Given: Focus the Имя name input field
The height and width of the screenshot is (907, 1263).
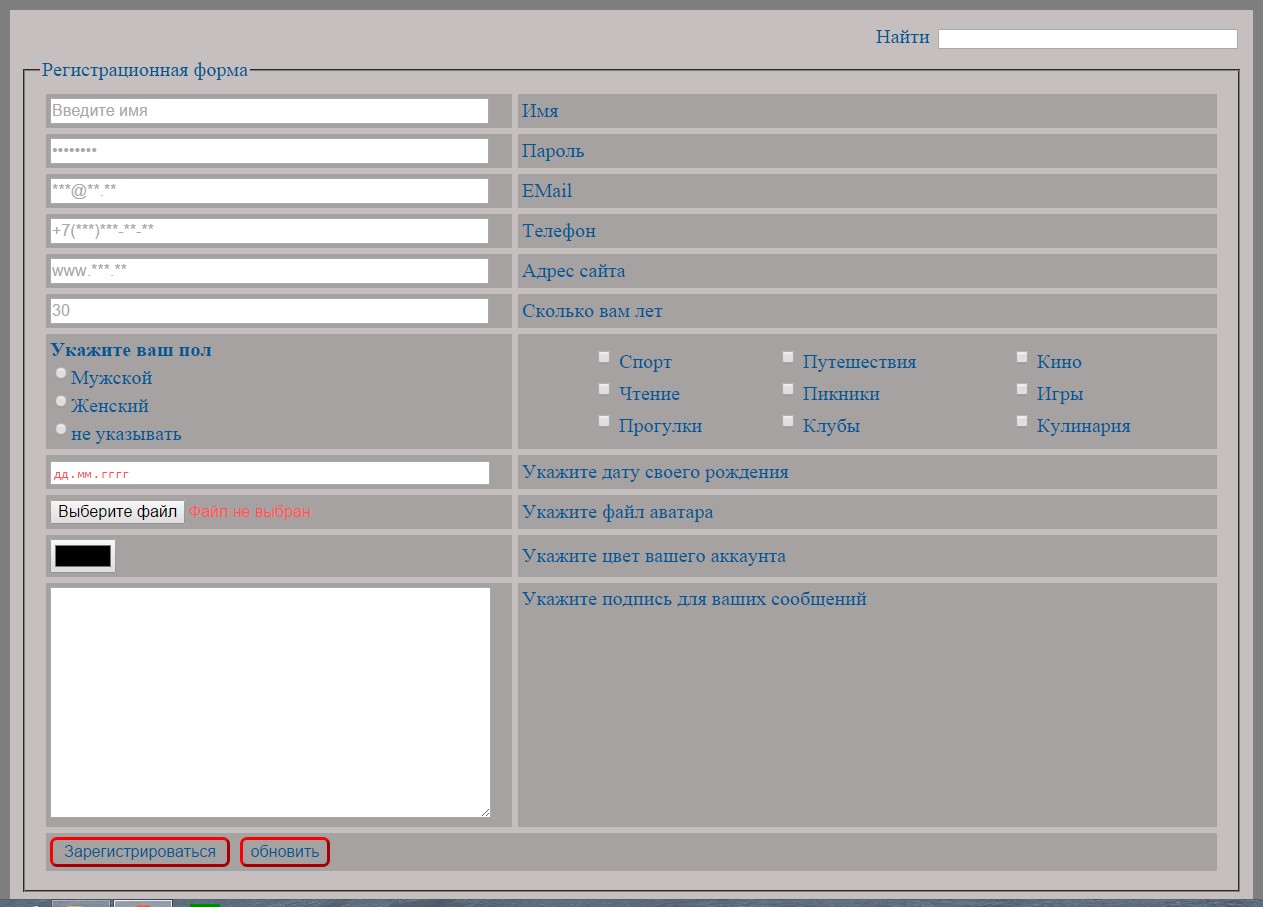Looking at the screenshot, I should point(269,111).
